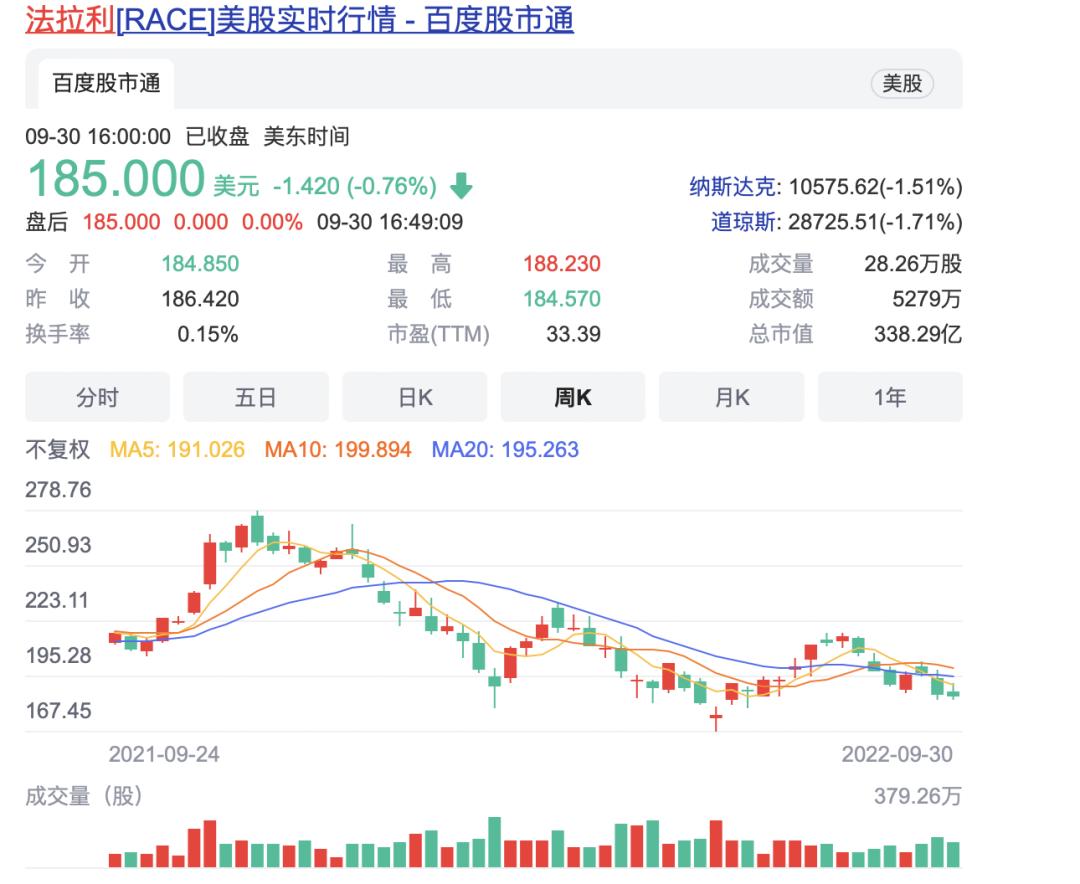Click the -1.420 (-0.76%) change value
1080x884 pixels.
pos(355,186)
